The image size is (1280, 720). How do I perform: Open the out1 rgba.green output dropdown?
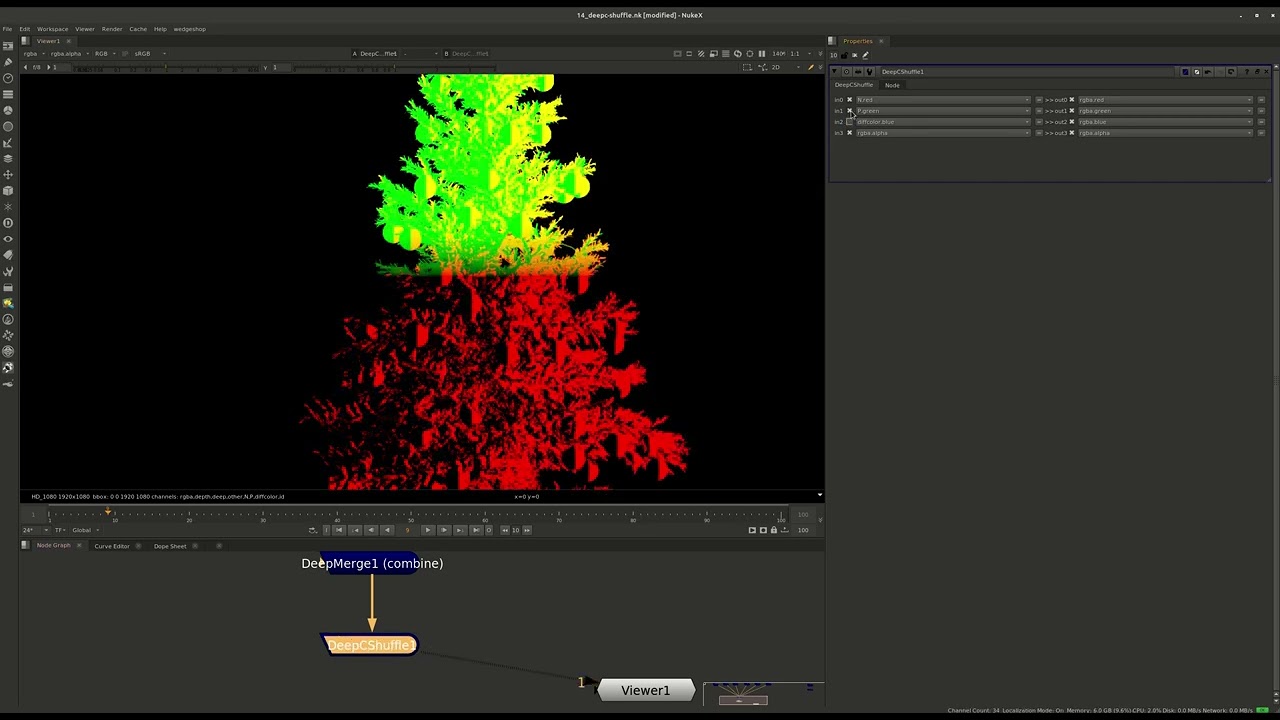coord(1165,111)
